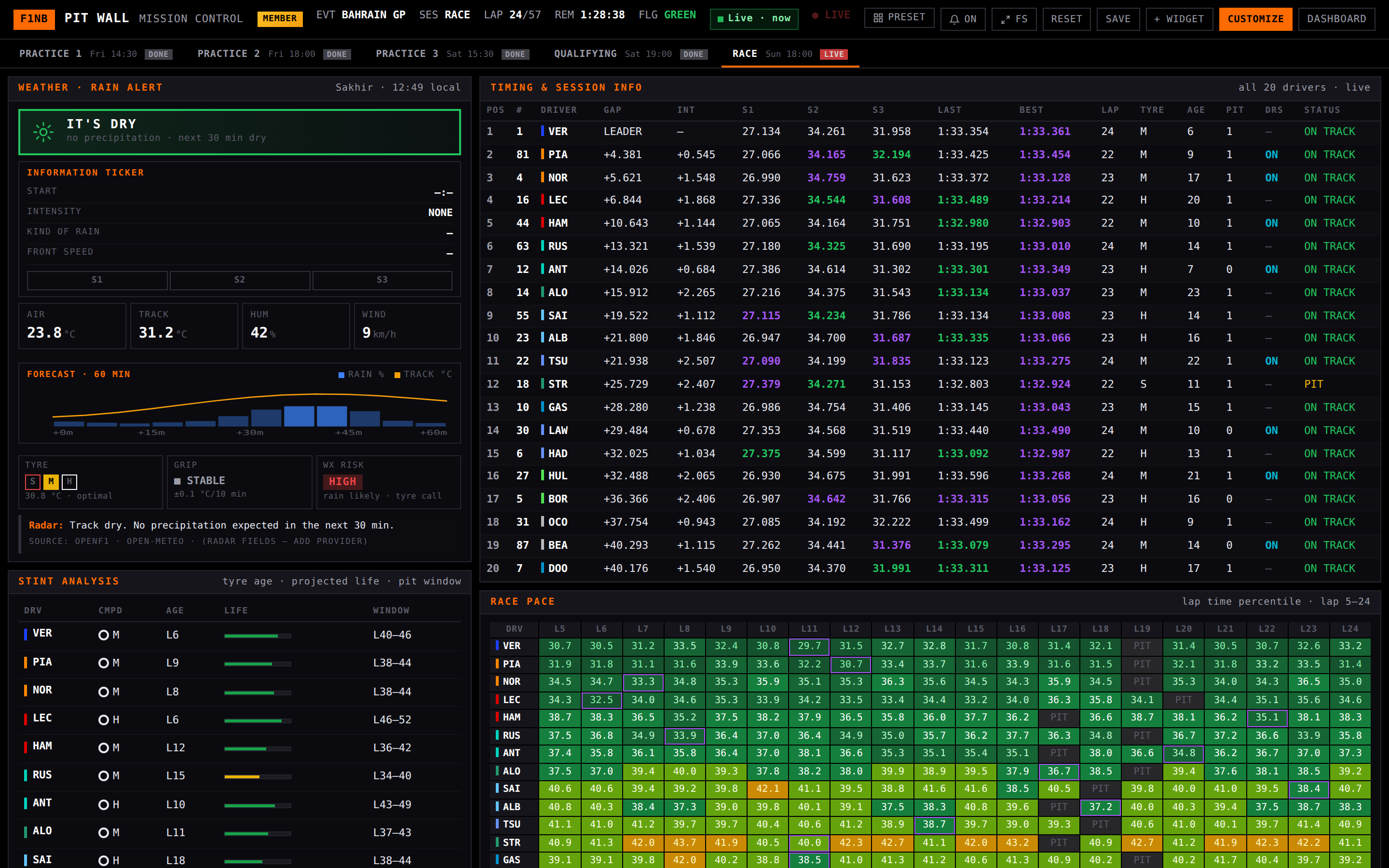Toggle the Live · now indicator

754,18
